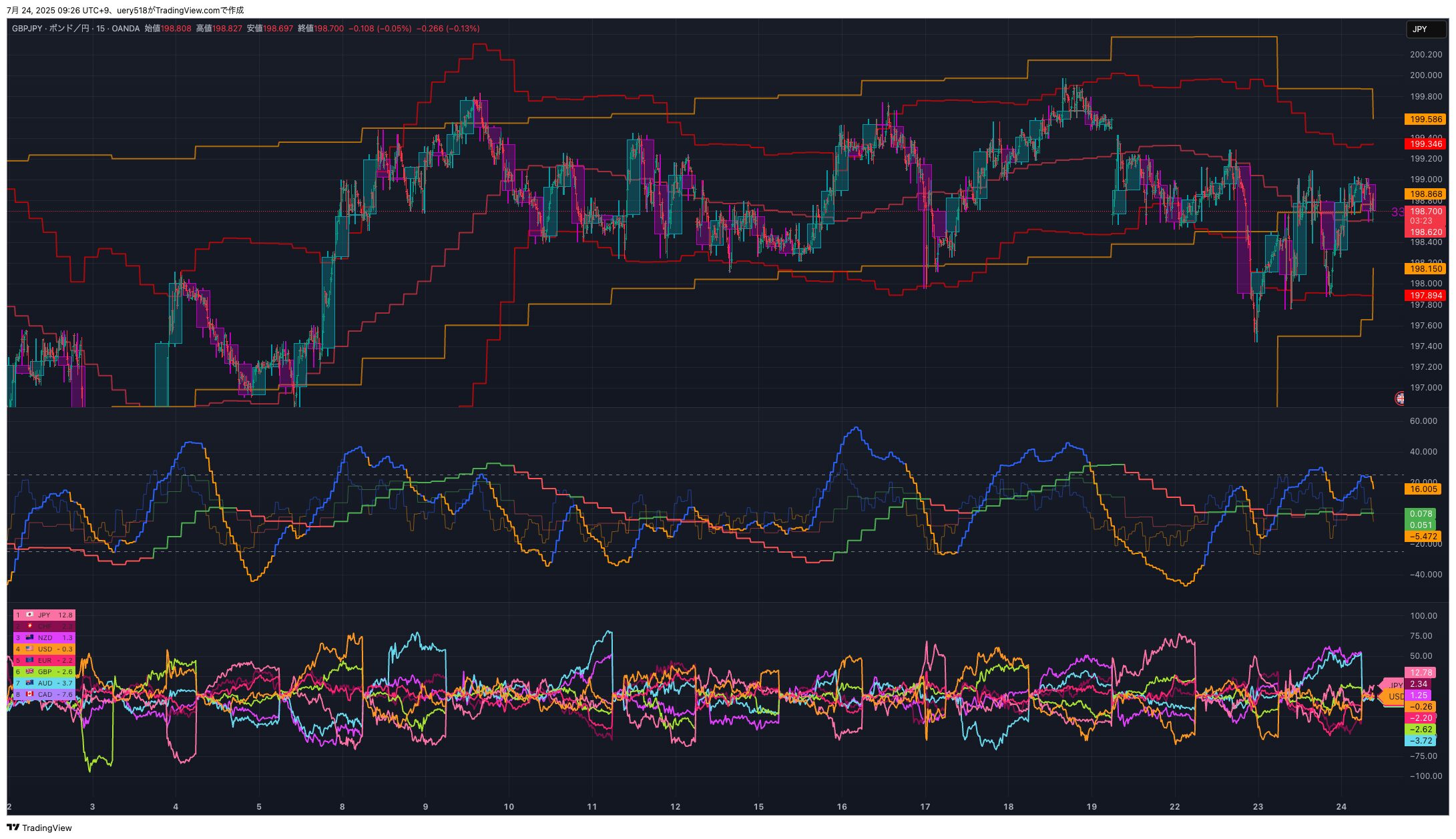Screen dimensions: 1456x839
Task: Click the US flag in strength table
Action: [x=29, y=649]
